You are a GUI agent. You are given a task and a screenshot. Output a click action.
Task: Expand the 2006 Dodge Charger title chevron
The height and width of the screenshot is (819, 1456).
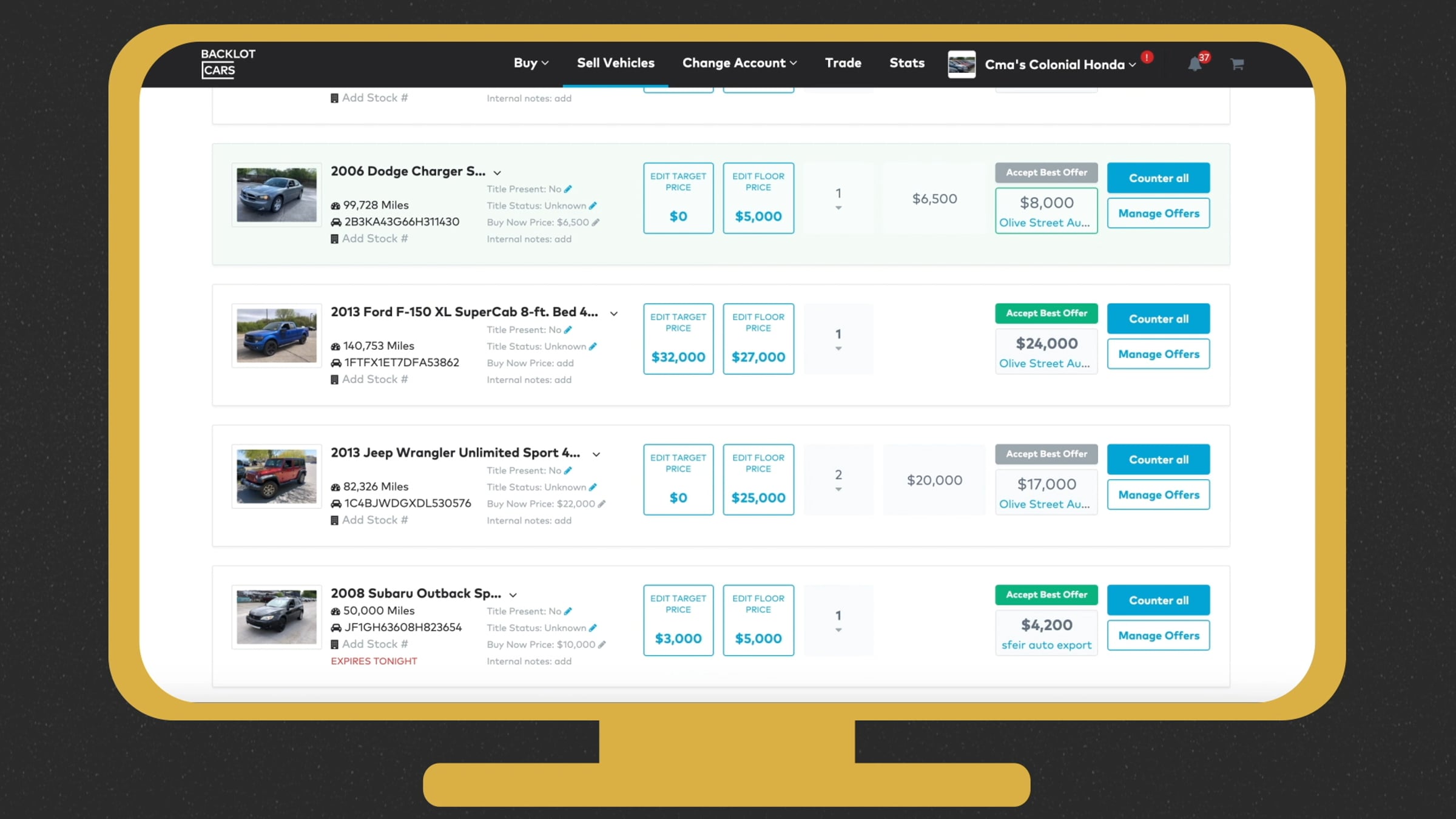pos(497,173)
